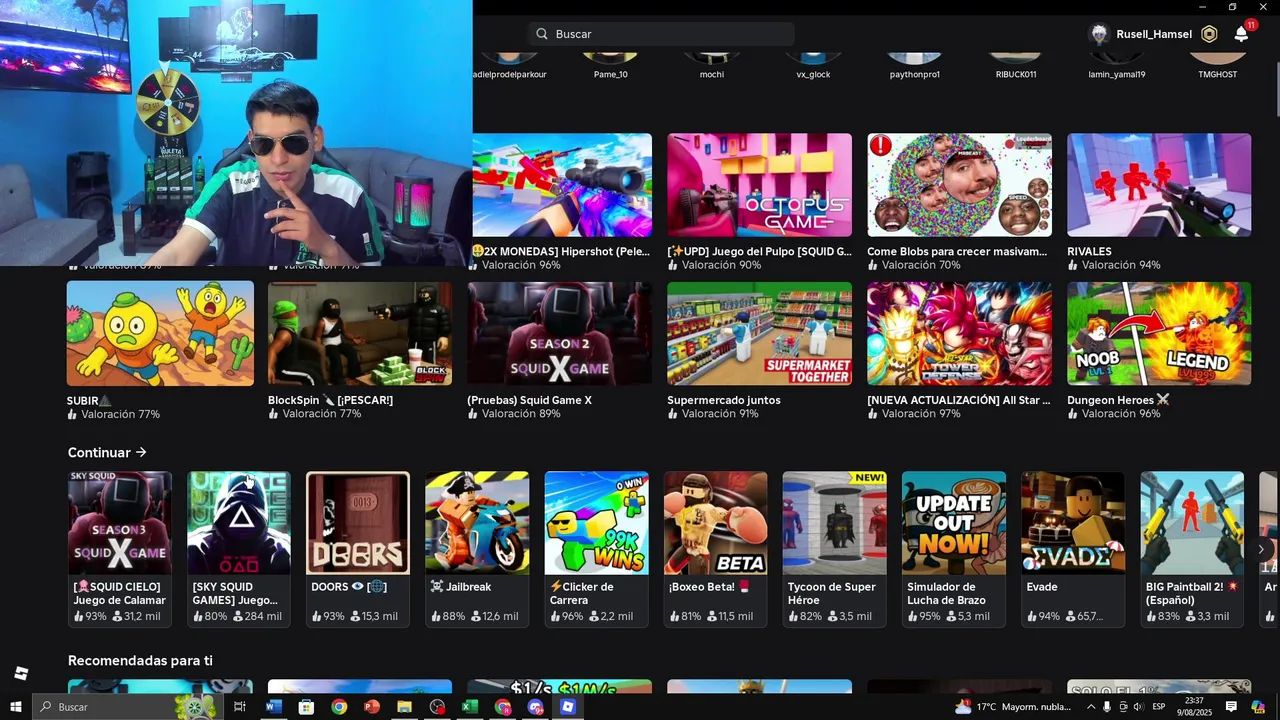Open the Hipershot 2X MONEDAS game thumbnail

pyautogui.click(x=561, y=185)
